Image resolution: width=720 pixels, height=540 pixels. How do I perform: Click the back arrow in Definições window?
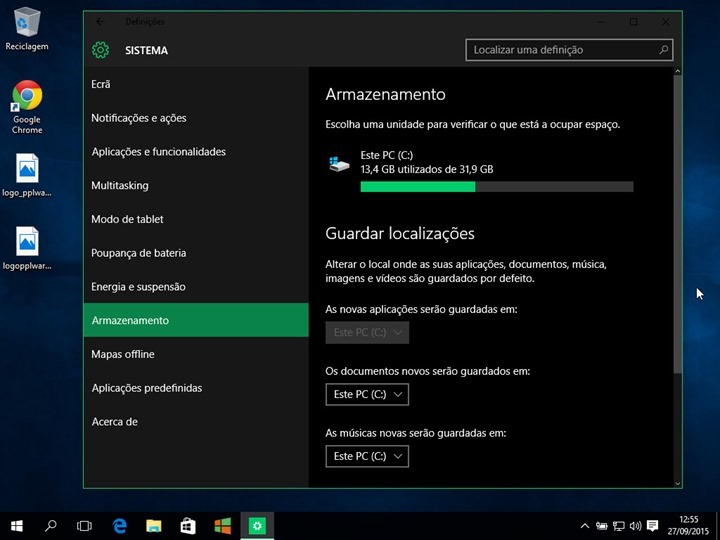(x=99, y=21)
